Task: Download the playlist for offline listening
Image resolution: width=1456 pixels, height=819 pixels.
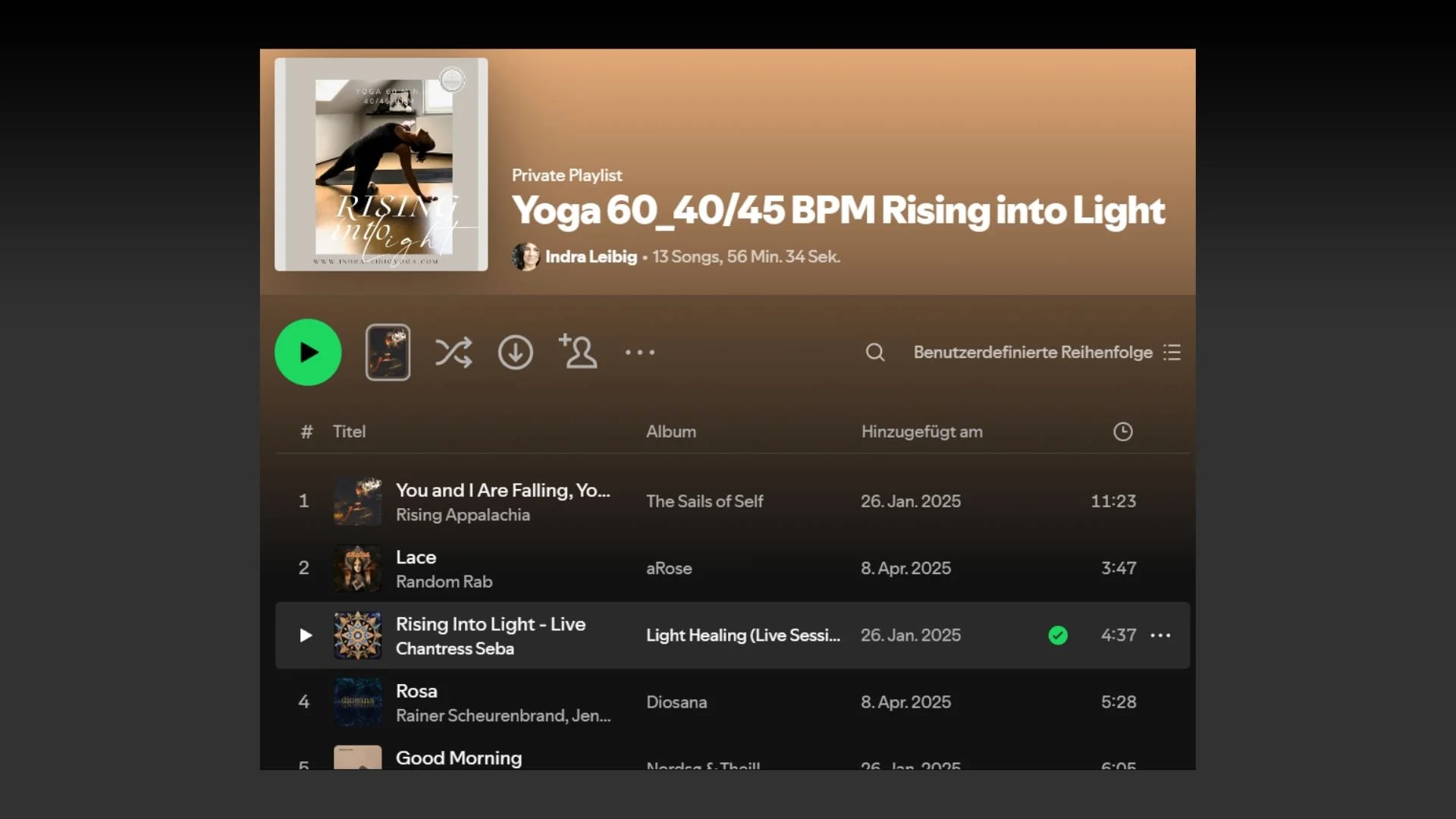Action: [x=515, y=352]
